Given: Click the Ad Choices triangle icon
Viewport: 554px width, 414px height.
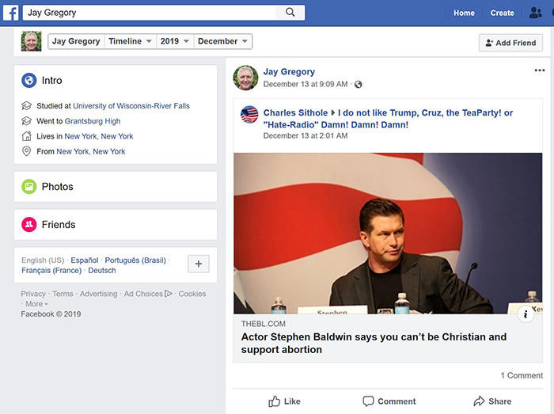Looking at the screenshot, I should (x=168, y=294).
